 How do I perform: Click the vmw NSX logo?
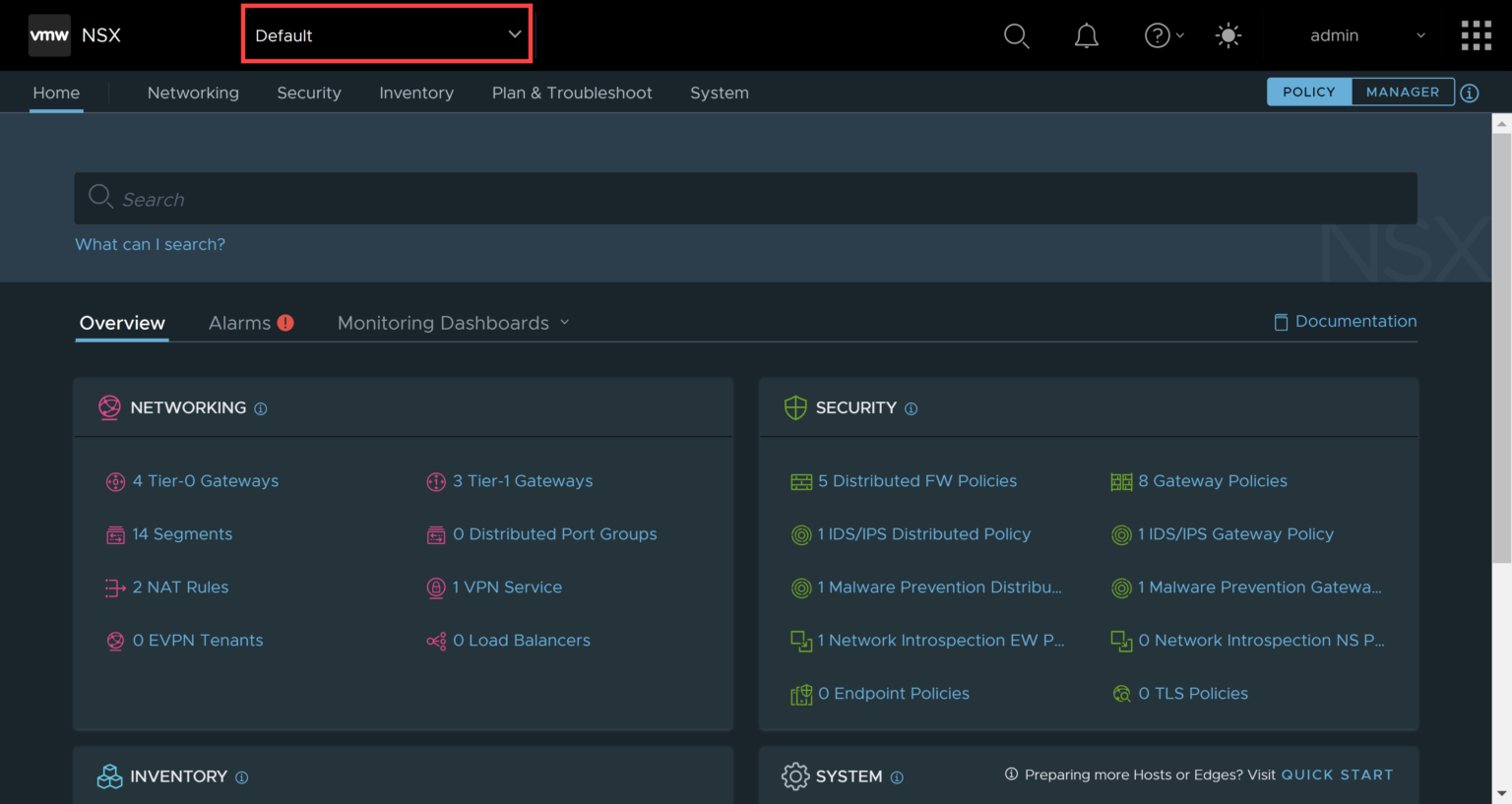74,35
